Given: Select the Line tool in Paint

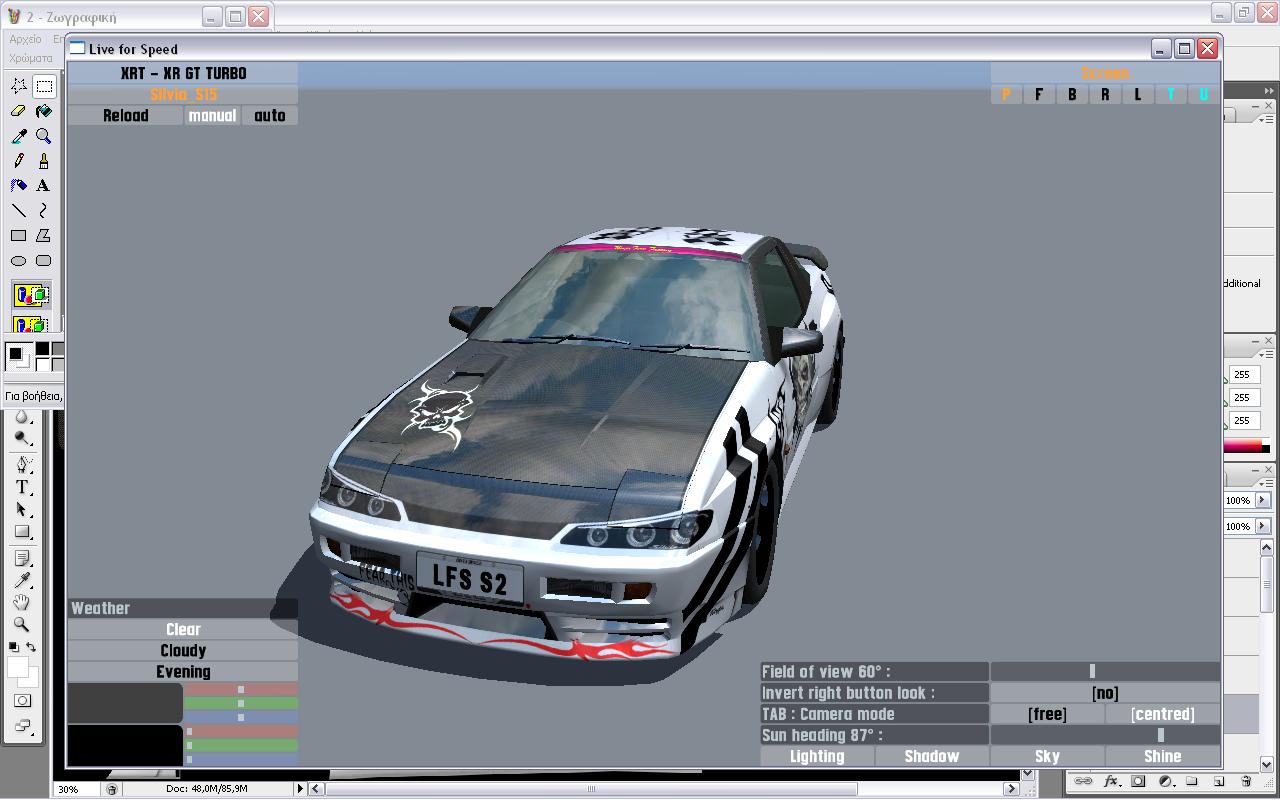Looking at the screenshot, I should [19, 211].
